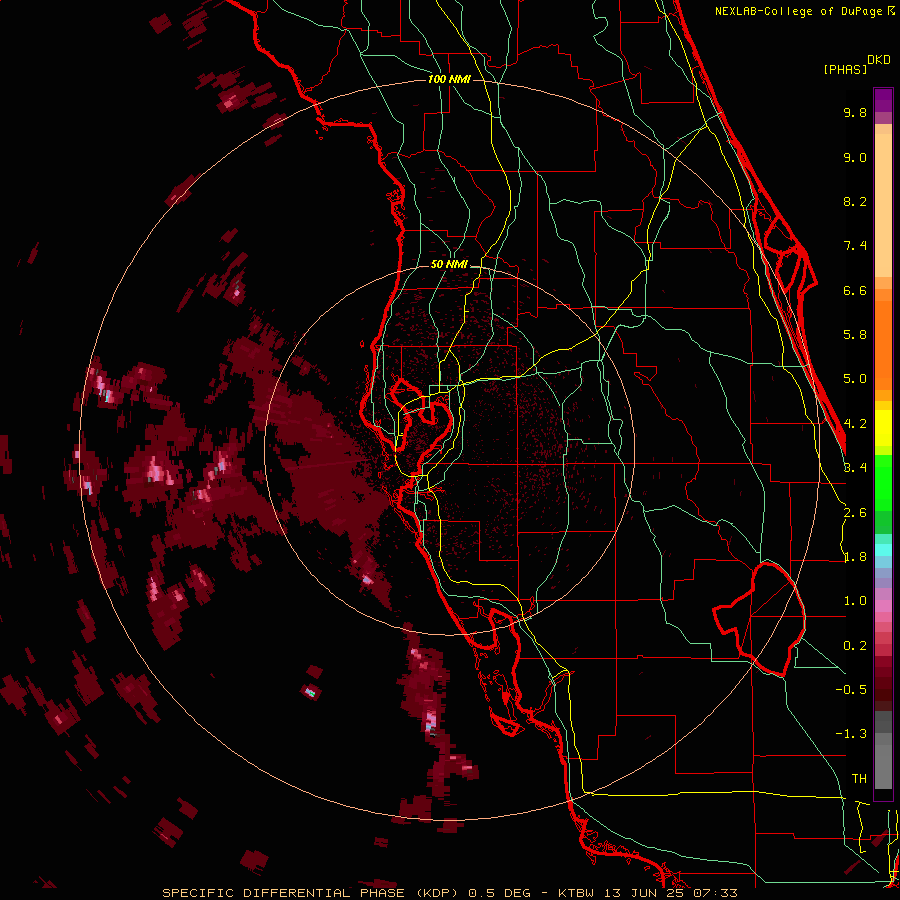Click the bright green color bar segment
Screen dimensions: 900x900
pos(883,483)
